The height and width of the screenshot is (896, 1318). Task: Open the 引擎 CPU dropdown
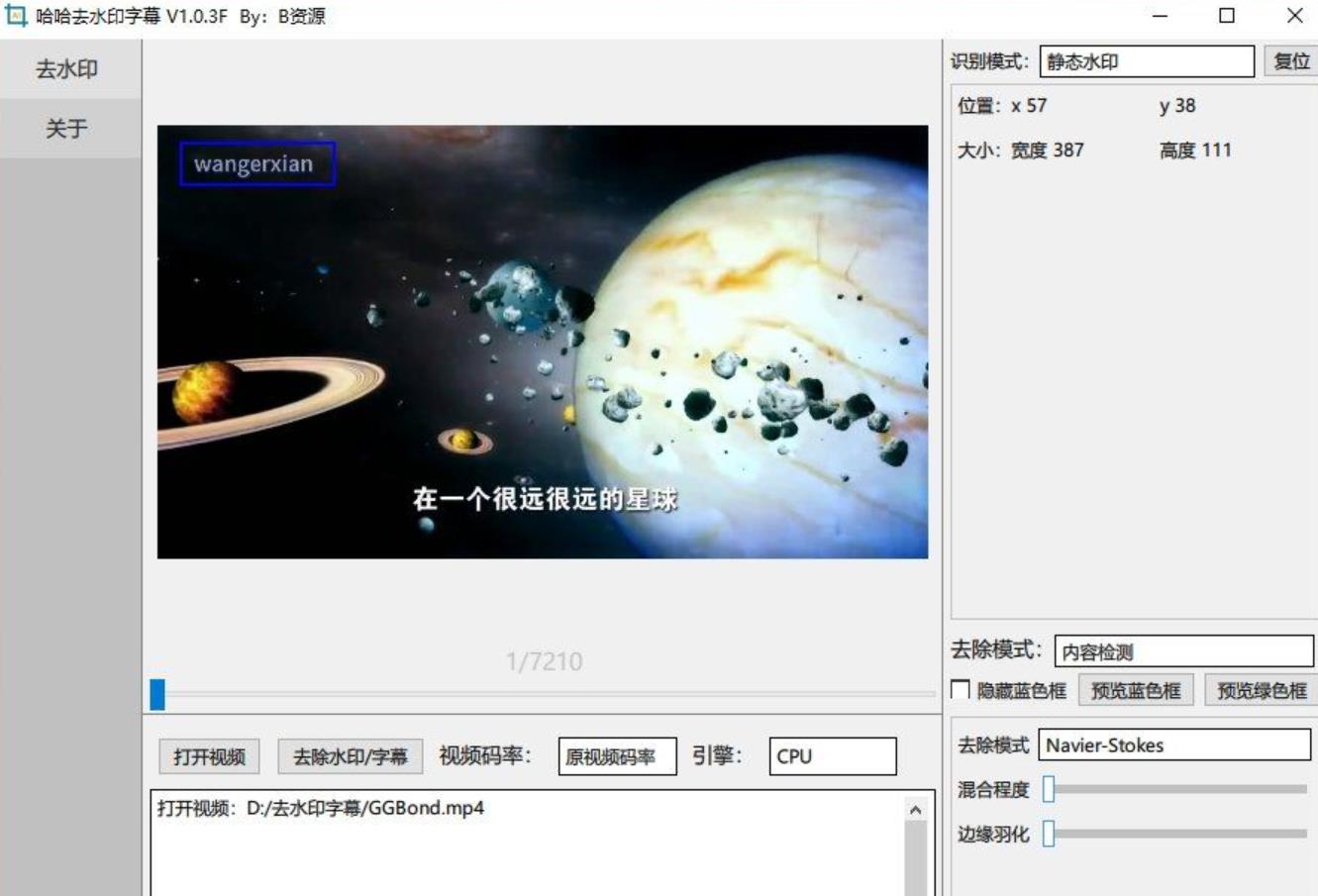832,756
